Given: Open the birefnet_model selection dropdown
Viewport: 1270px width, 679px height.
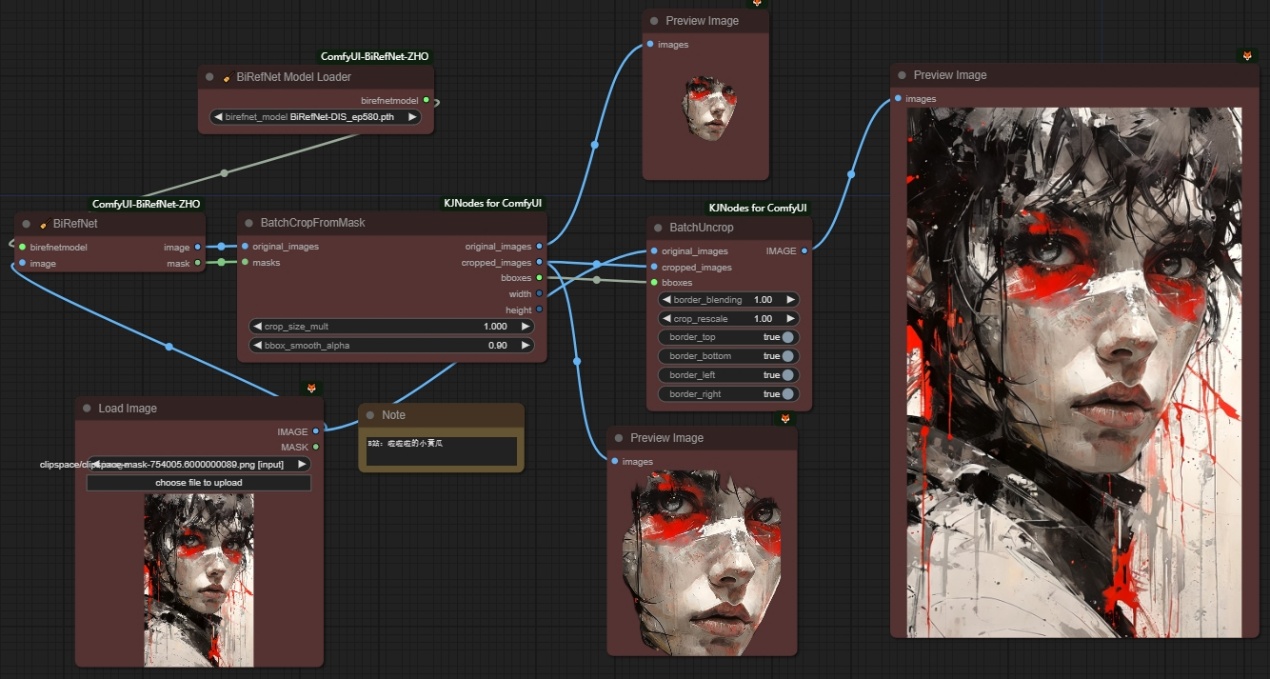Looking at the screenshot, I should (316, 117).
